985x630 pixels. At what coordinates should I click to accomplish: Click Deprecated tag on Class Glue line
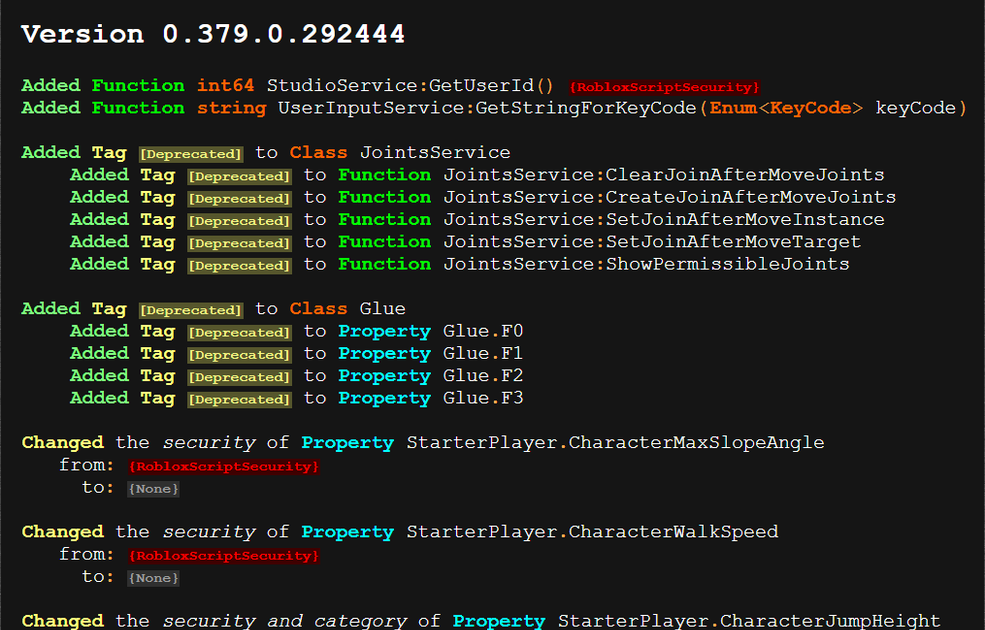pyautogui.click(x=191, y=310)
